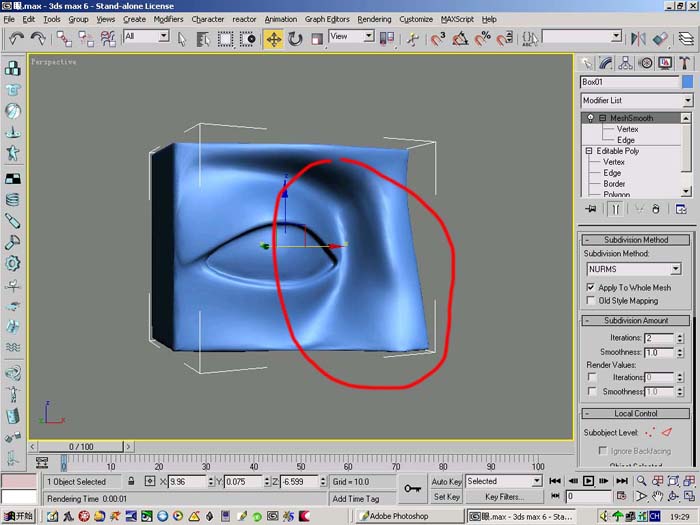Image resolution: width=700 pixels, height=525 pixels.
Task: Choose the Select Object arrow tool
Action: (182, 39)
